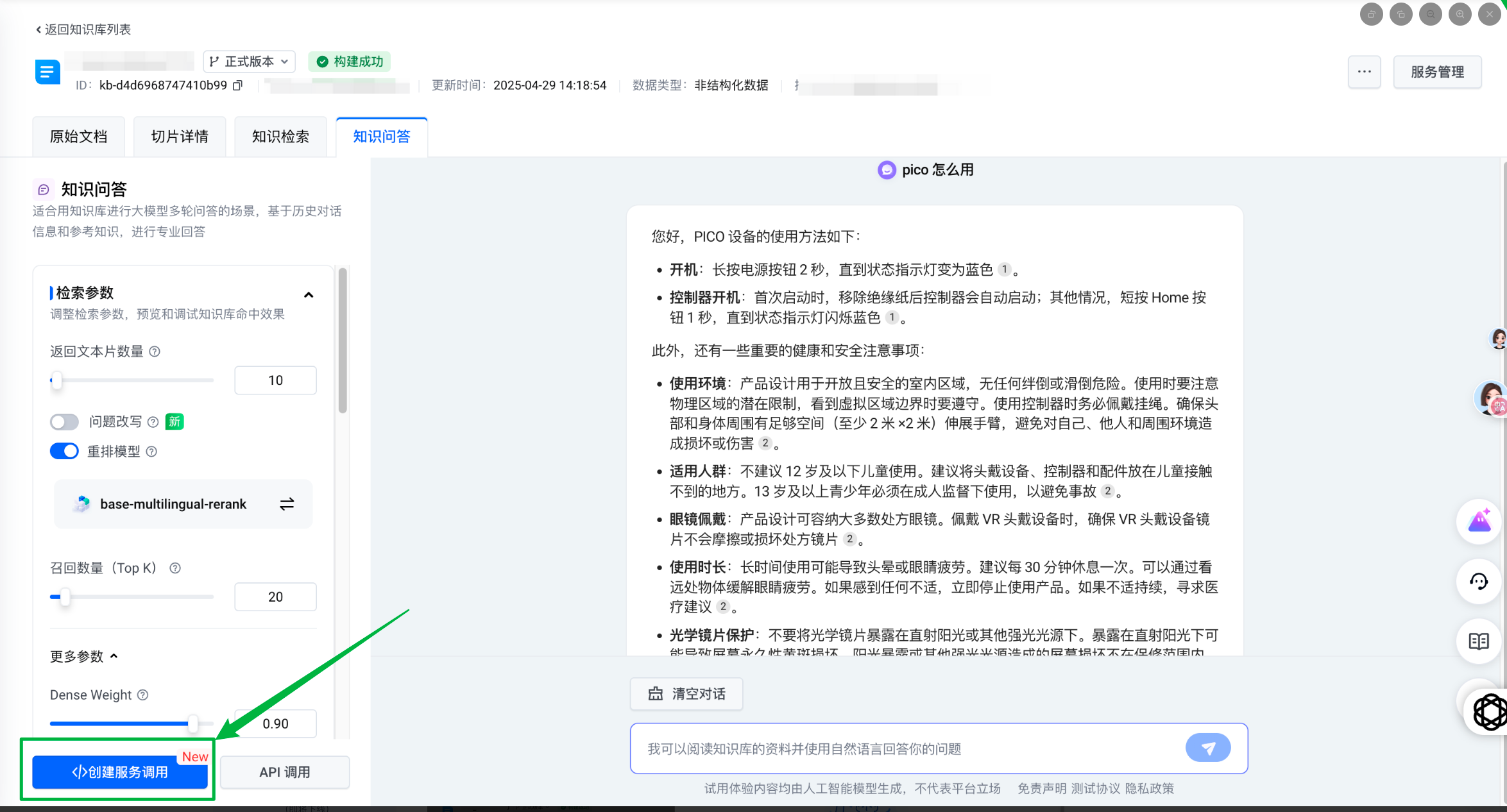Send the question with paper-plane button

tap(1208, 748)
